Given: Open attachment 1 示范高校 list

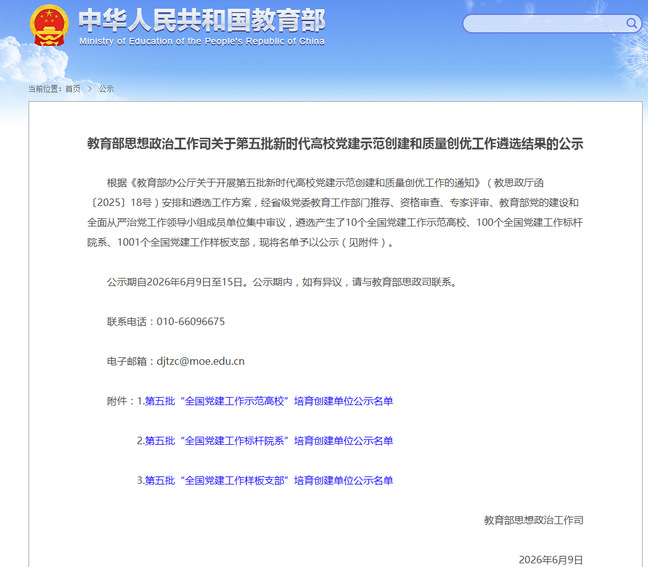Looking at the screenshot, I should coord(269,401).
